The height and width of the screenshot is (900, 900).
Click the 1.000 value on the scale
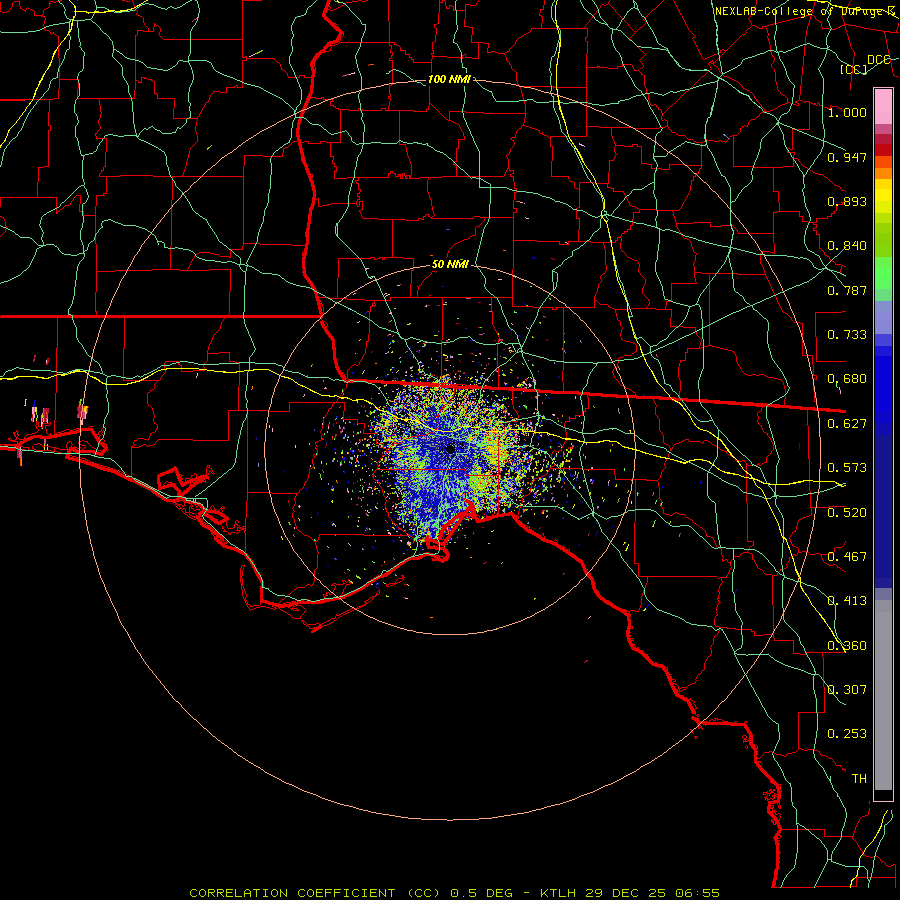847,112
